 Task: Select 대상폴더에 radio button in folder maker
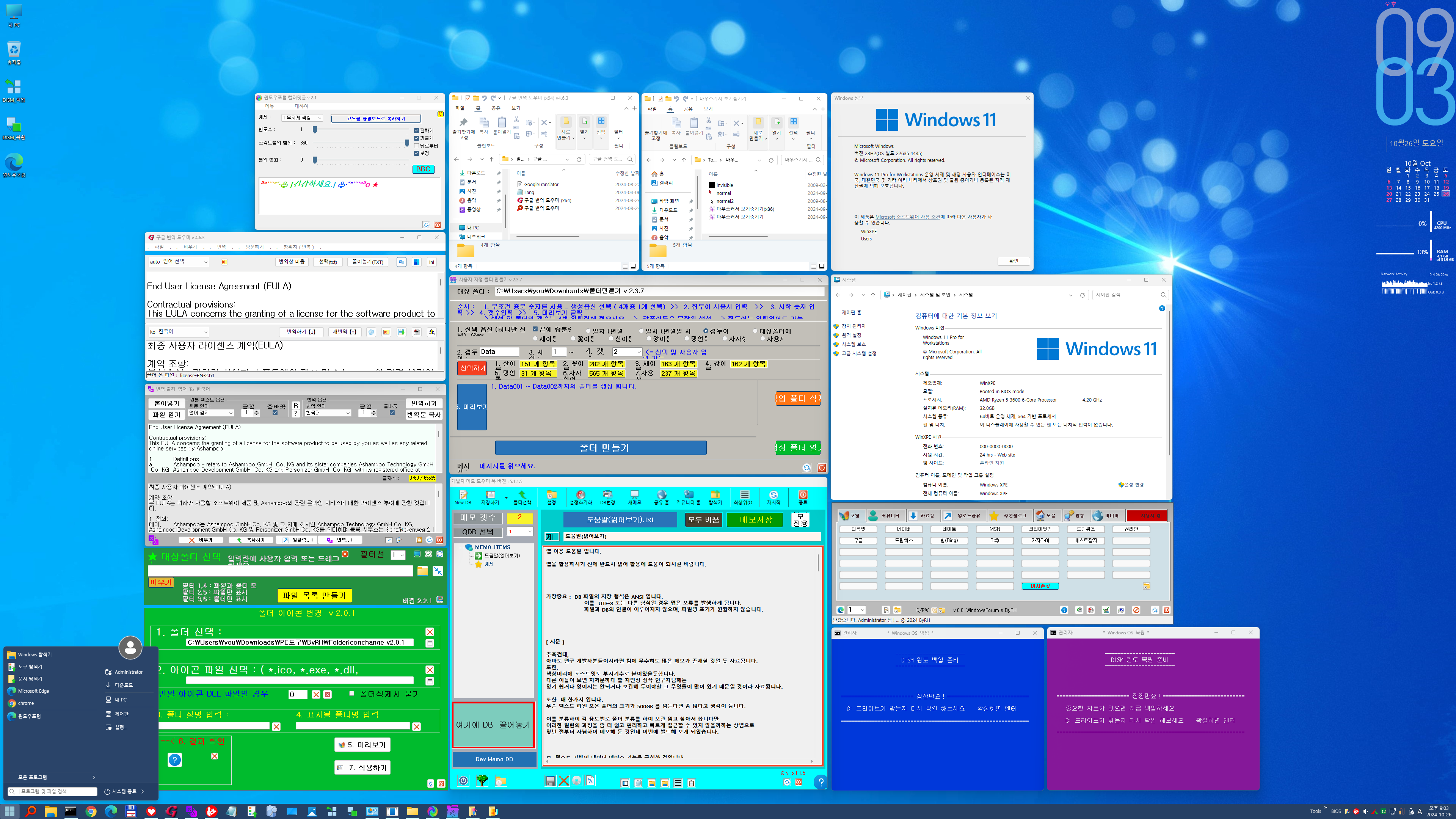coord(755,331)
